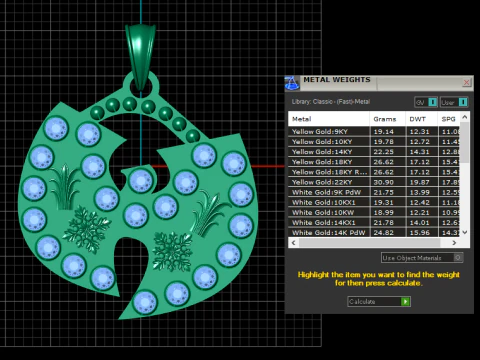This screenshot has height=360, width=480.
Task: Click the green play arrow on Calculate
Action: coord(405,302)
